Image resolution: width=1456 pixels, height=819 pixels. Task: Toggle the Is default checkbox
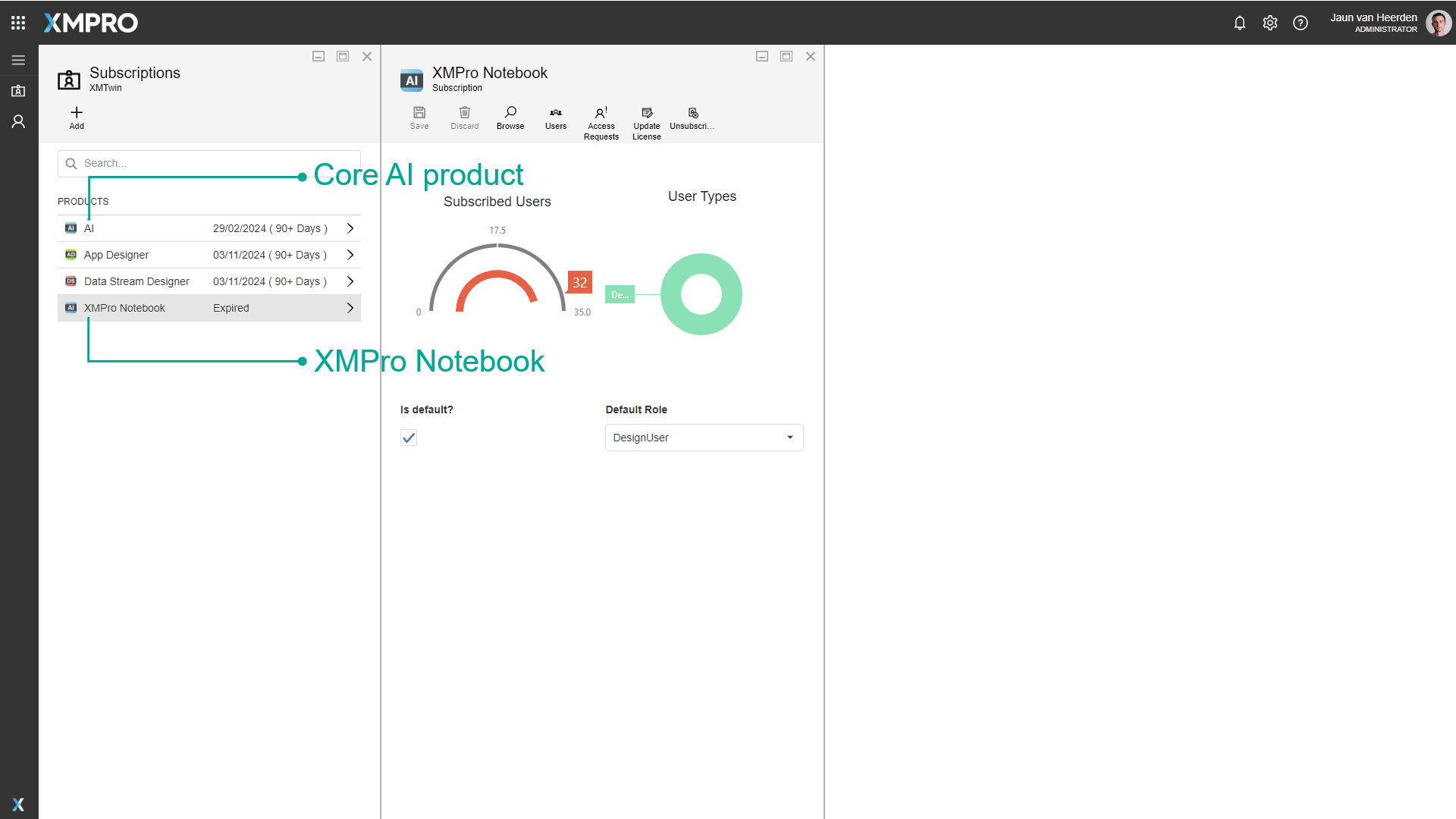coord(409,438)
